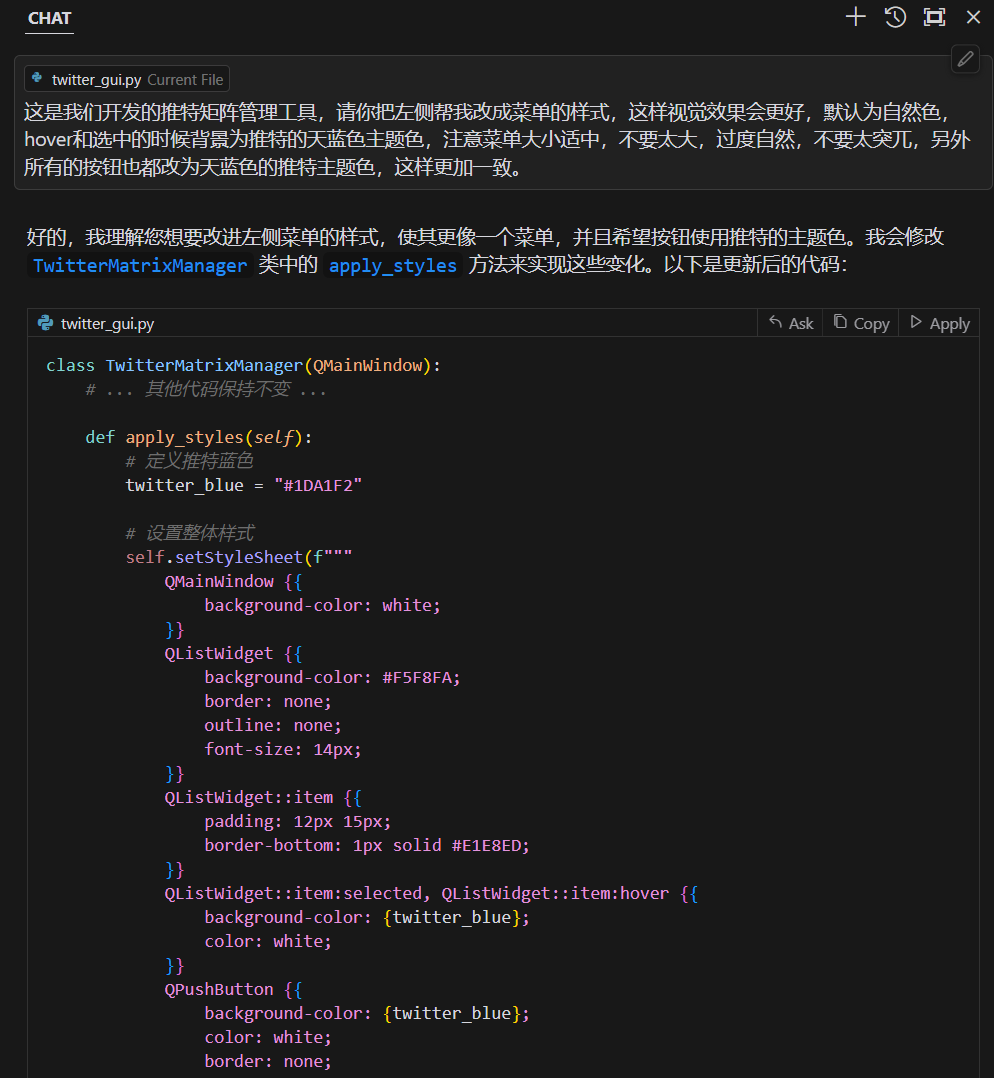Open twitter_gui.py from code block header
This screenshot has width=994, height=1078.
[107, 324]
